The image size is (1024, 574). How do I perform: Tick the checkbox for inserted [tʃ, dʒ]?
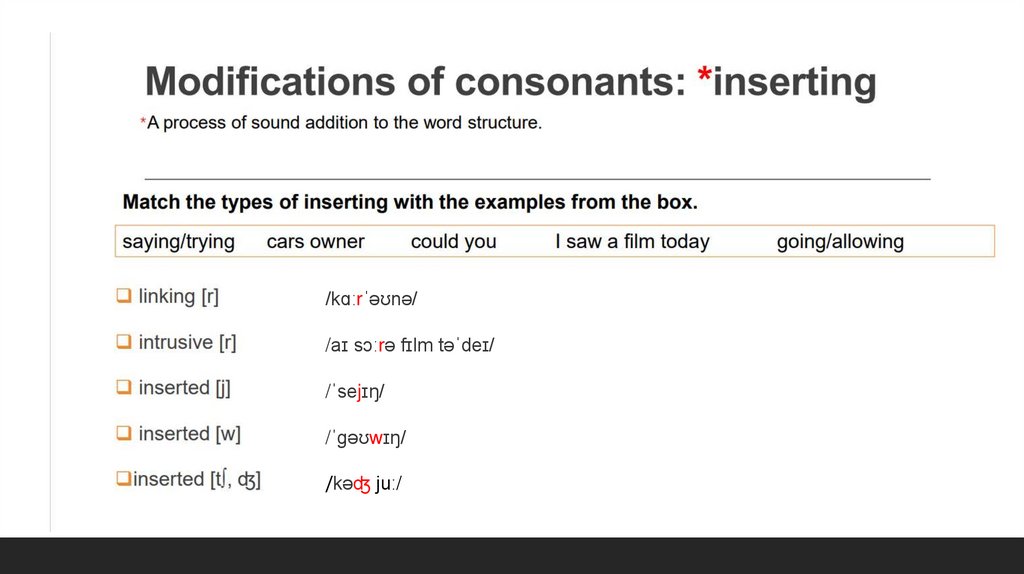(x=123, y=479)
